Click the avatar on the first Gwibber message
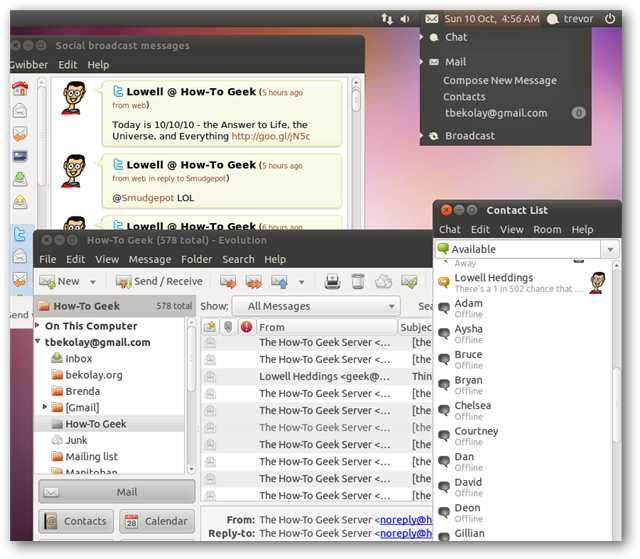This screenshot has height=559, width=640. click(74, 98)
